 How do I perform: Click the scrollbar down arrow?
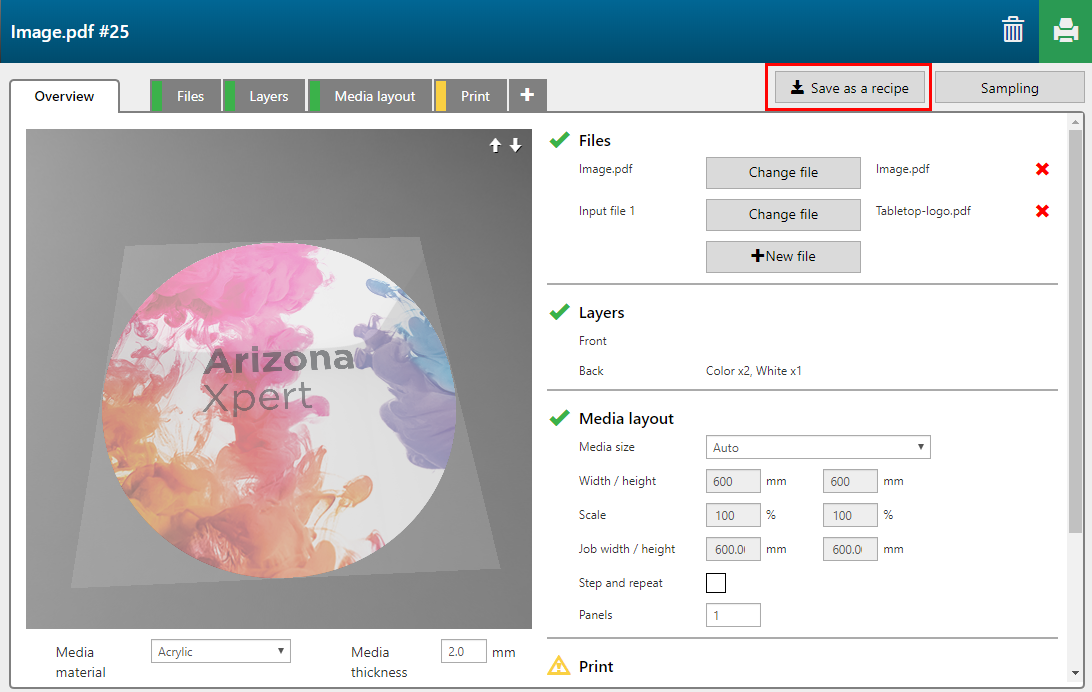(x=1075, y=673)
